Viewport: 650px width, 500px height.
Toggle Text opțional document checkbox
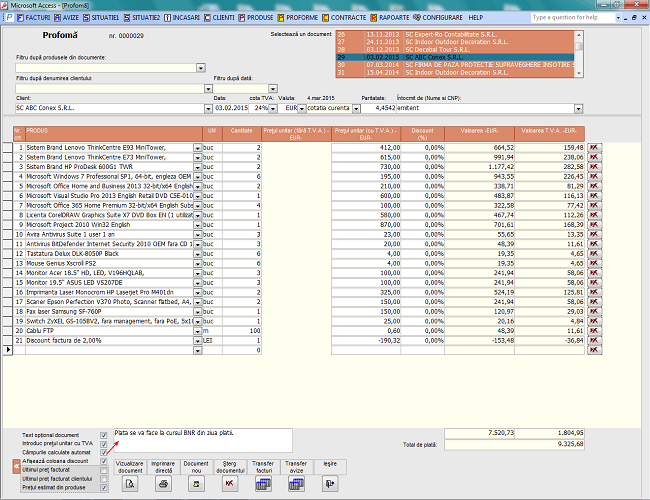[104, 435]
